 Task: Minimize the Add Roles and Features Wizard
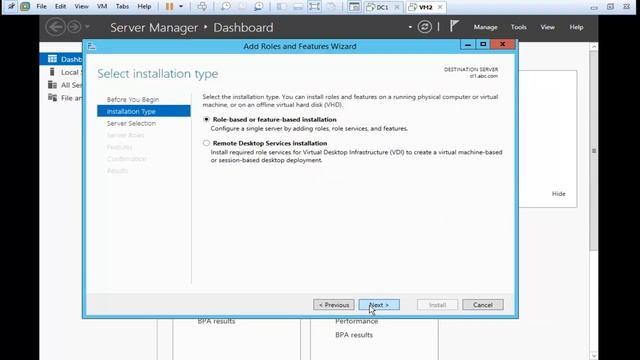click(x=468, y=44)
